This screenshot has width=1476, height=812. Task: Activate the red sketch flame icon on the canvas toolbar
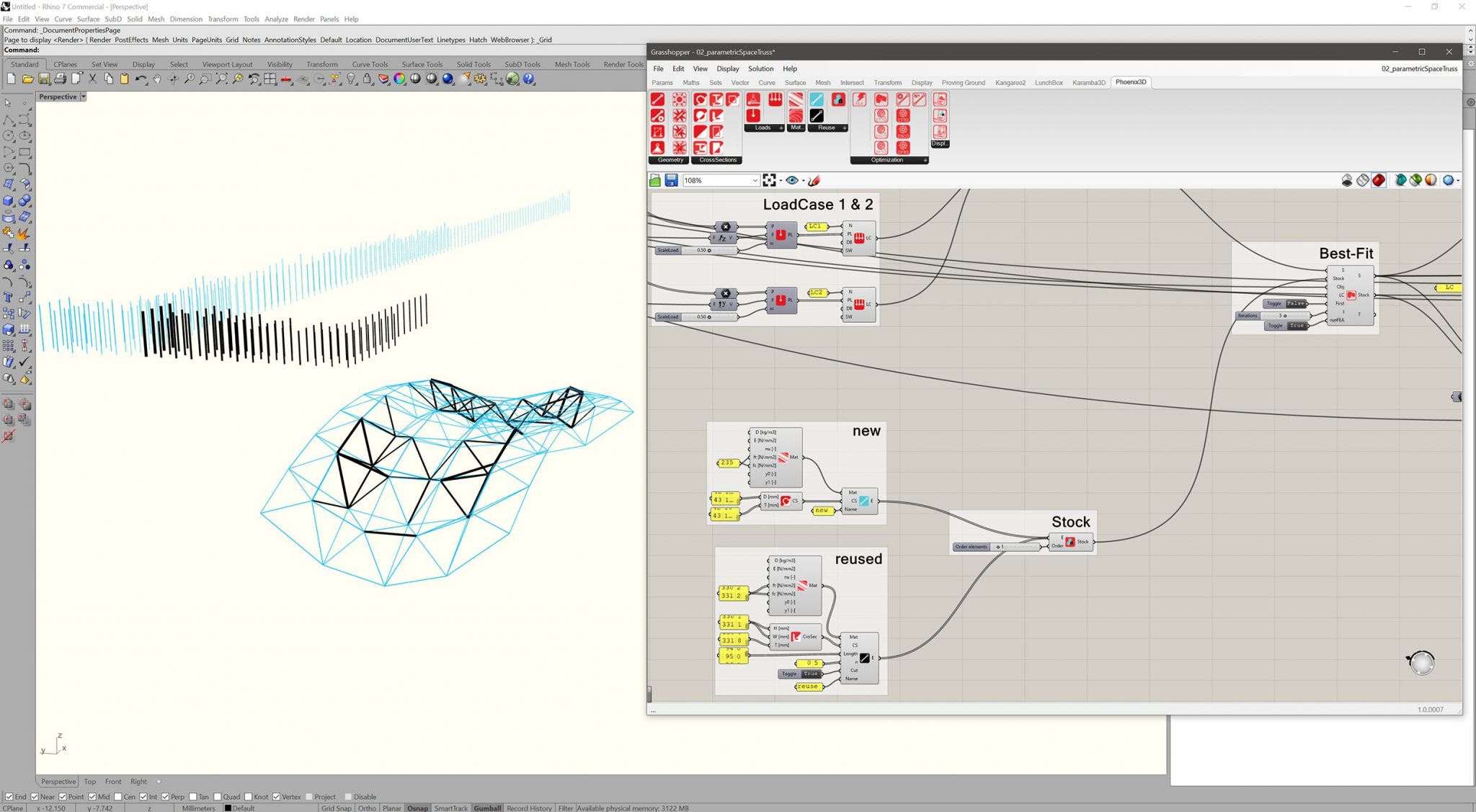coord(813,180)
